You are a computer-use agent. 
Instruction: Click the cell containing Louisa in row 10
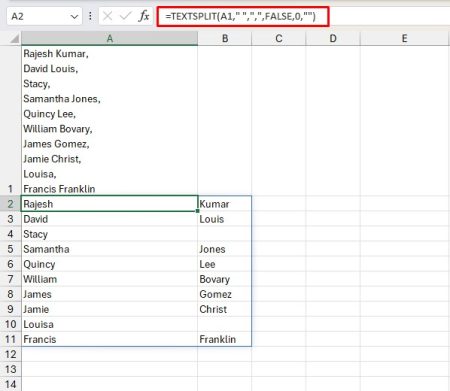point(109,324)
